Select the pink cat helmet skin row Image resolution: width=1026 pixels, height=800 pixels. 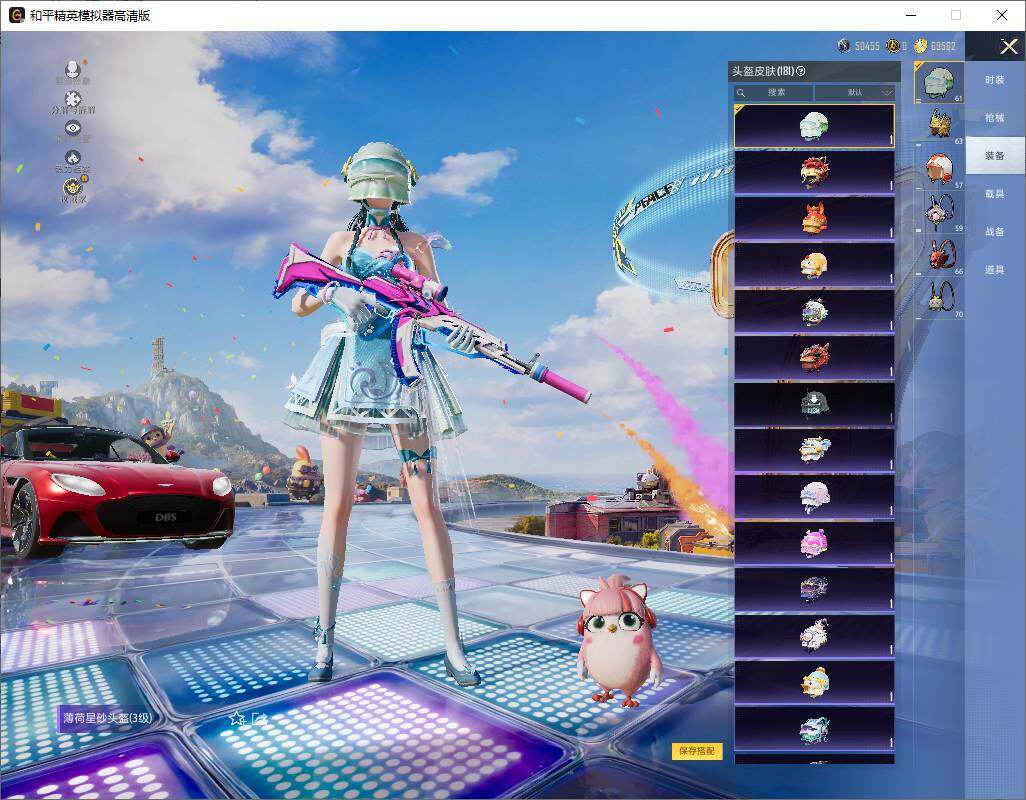(814, 544)
